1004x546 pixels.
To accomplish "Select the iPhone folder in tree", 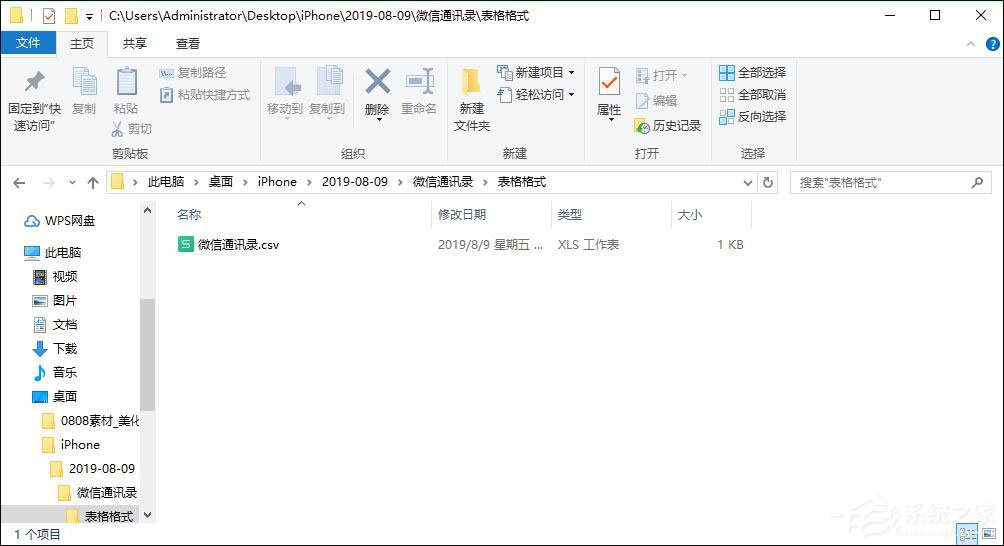I will point(71,444).
